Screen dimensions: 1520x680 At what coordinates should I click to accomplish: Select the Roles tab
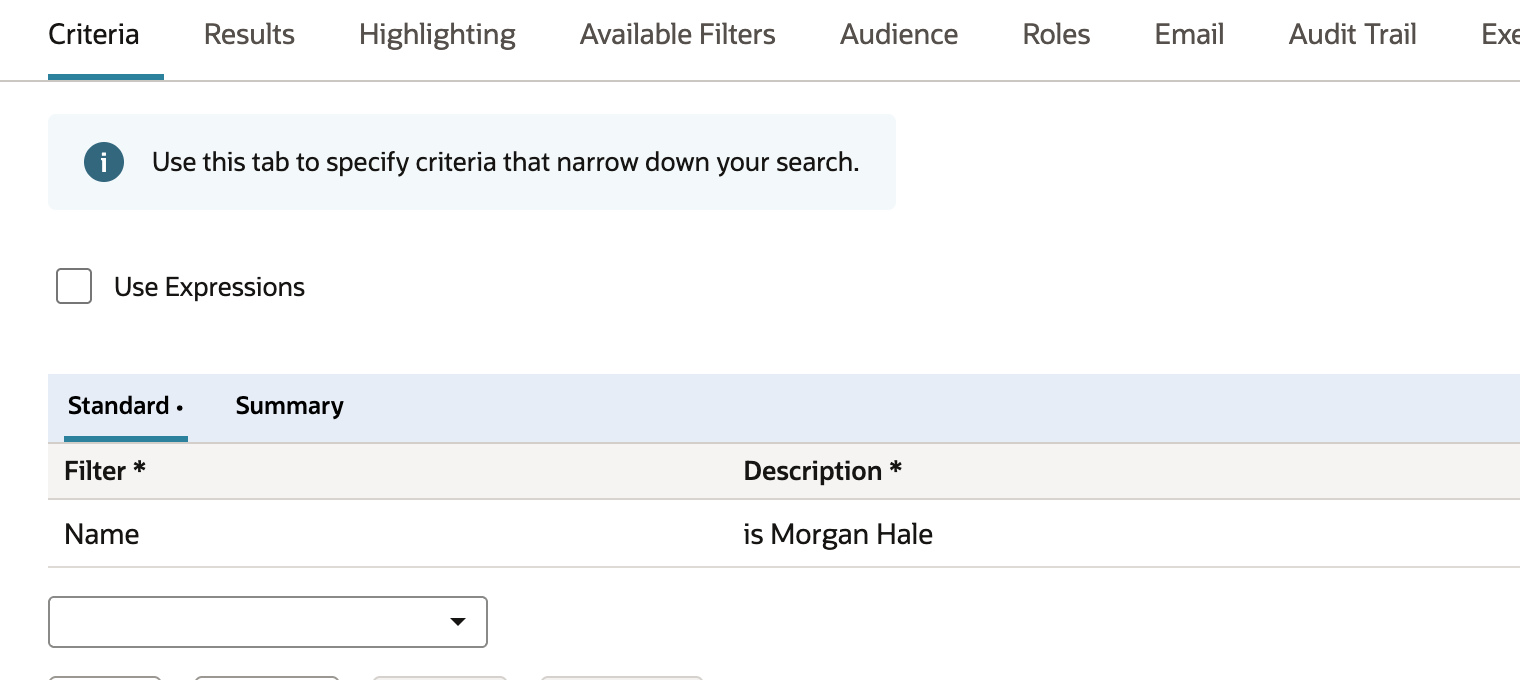1056,35
